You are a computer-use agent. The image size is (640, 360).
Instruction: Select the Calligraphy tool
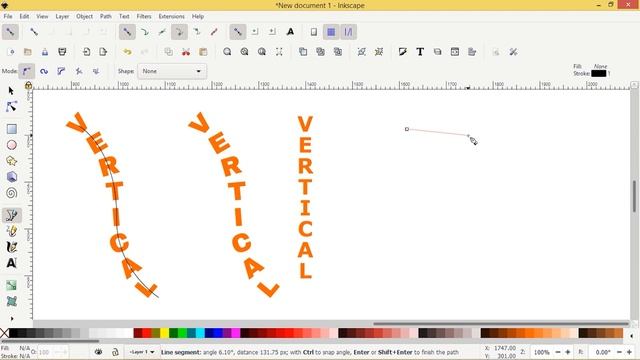tap(11, 247)
